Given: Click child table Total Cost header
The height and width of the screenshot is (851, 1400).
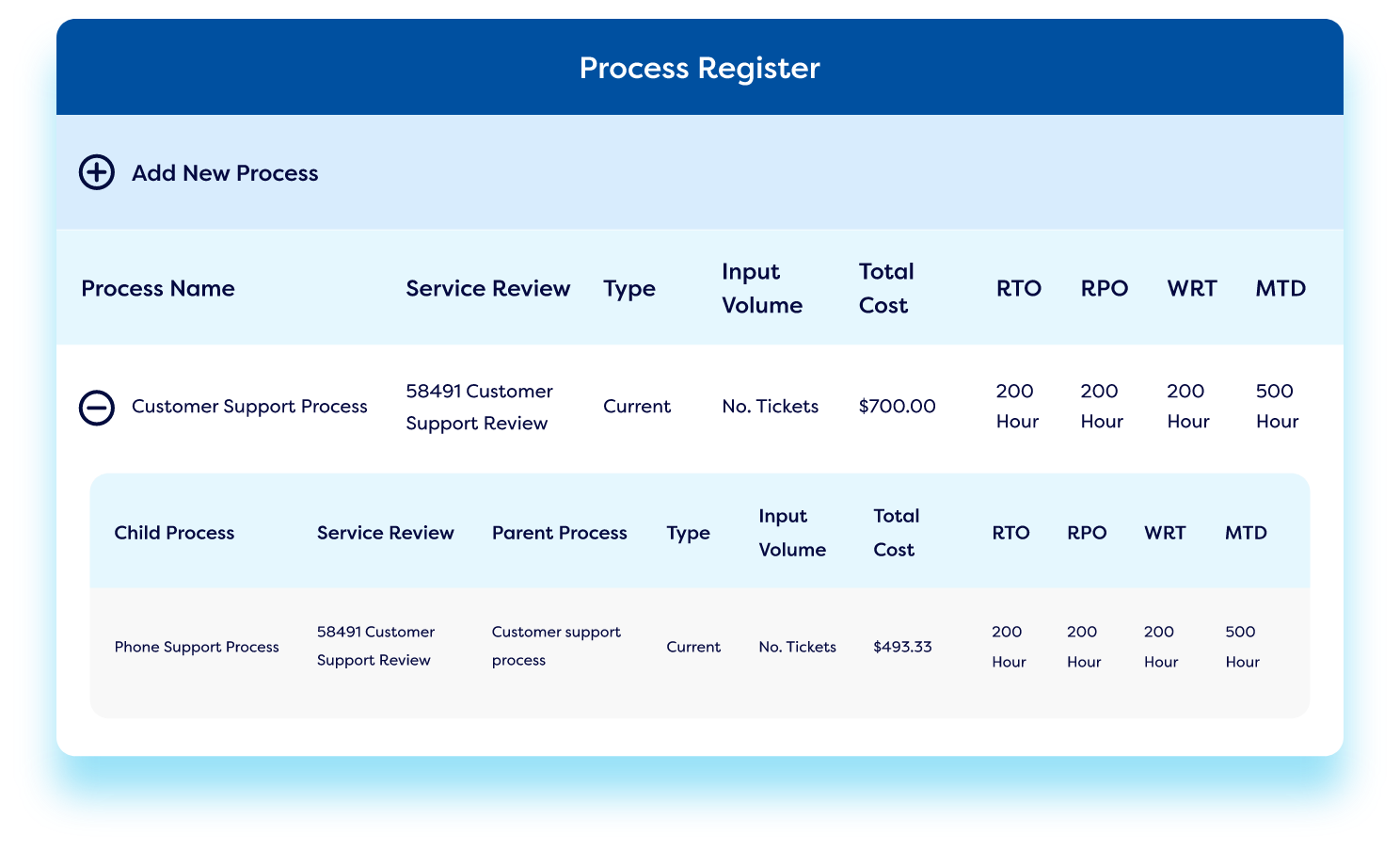Looking at the screenshot, I should coord(897,533).
